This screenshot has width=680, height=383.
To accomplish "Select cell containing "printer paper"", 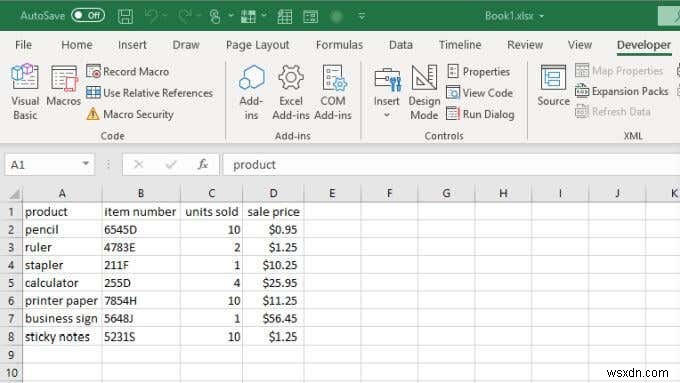I will (62, 301).
